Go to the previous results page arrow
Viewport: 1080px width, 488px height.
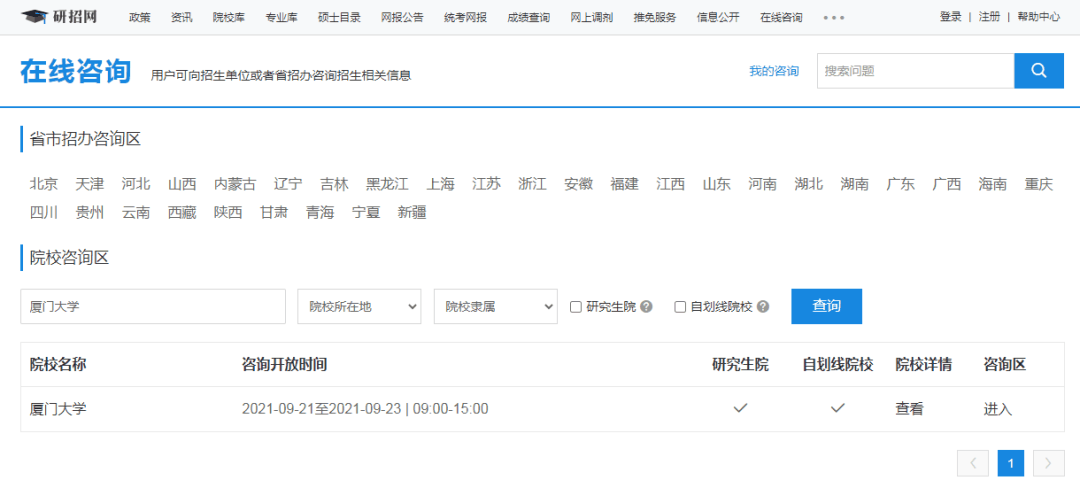pos(973,463)
